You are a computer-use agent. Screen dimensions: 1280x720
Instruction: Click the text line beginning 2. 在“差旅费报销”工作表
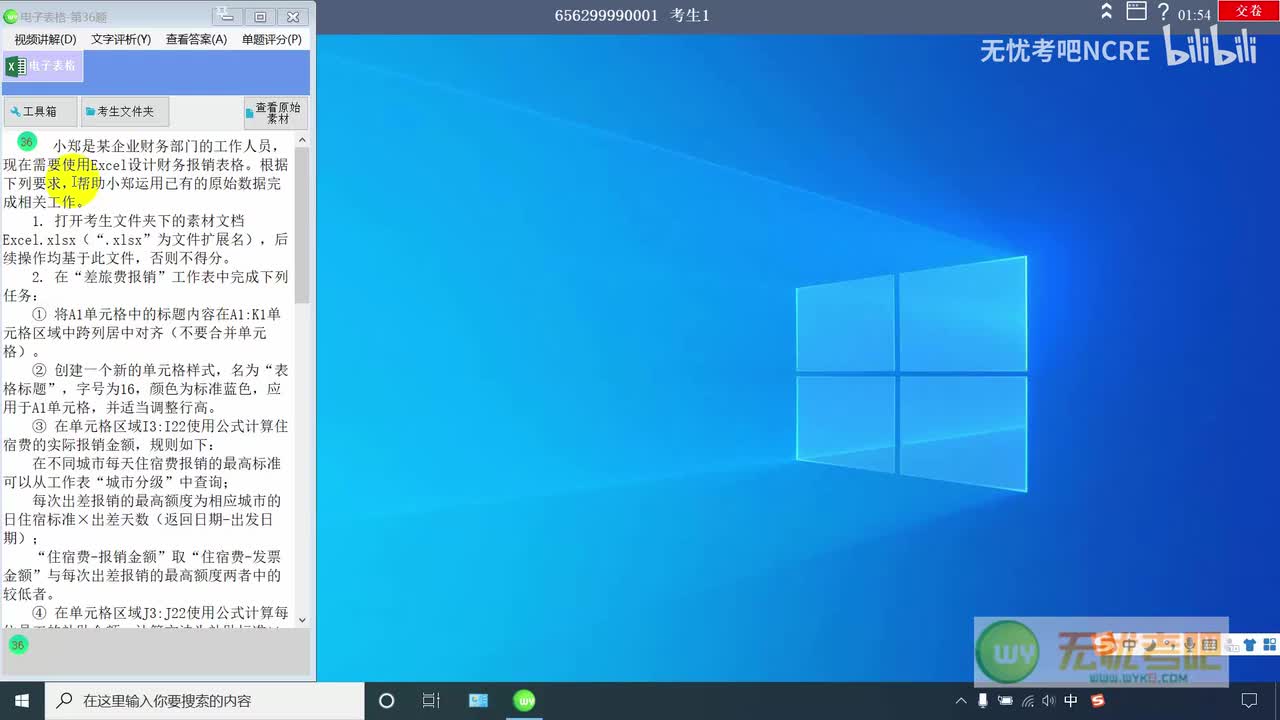(160, 277)
